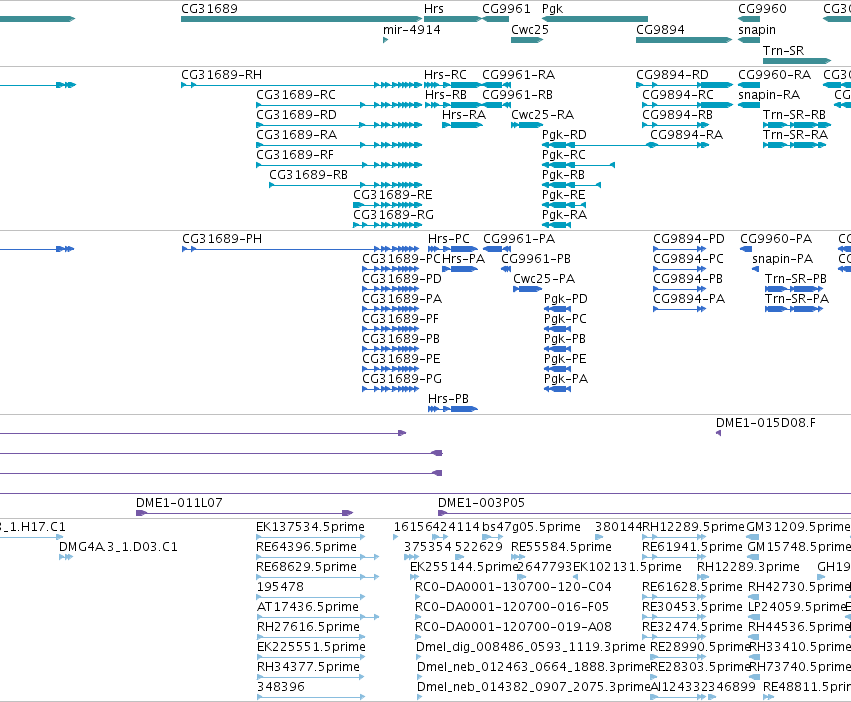This screenshot has width=851, height=702.
Task: Select the Pgk-RD transcript label
Action: [x=564, y=135]
